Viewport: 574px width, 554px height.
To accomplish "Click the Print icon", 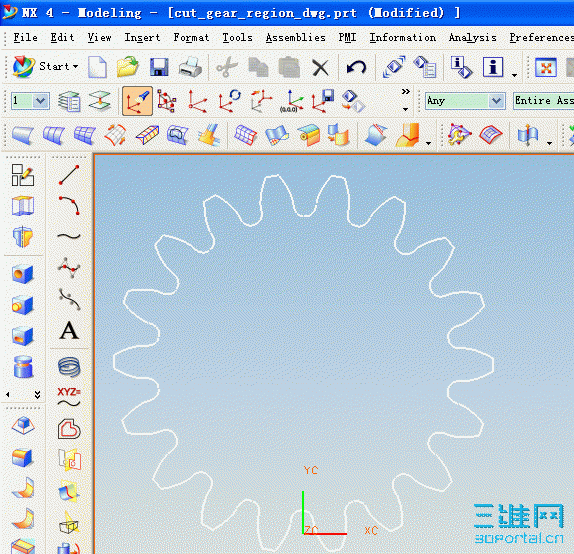I will pos(190,67).
